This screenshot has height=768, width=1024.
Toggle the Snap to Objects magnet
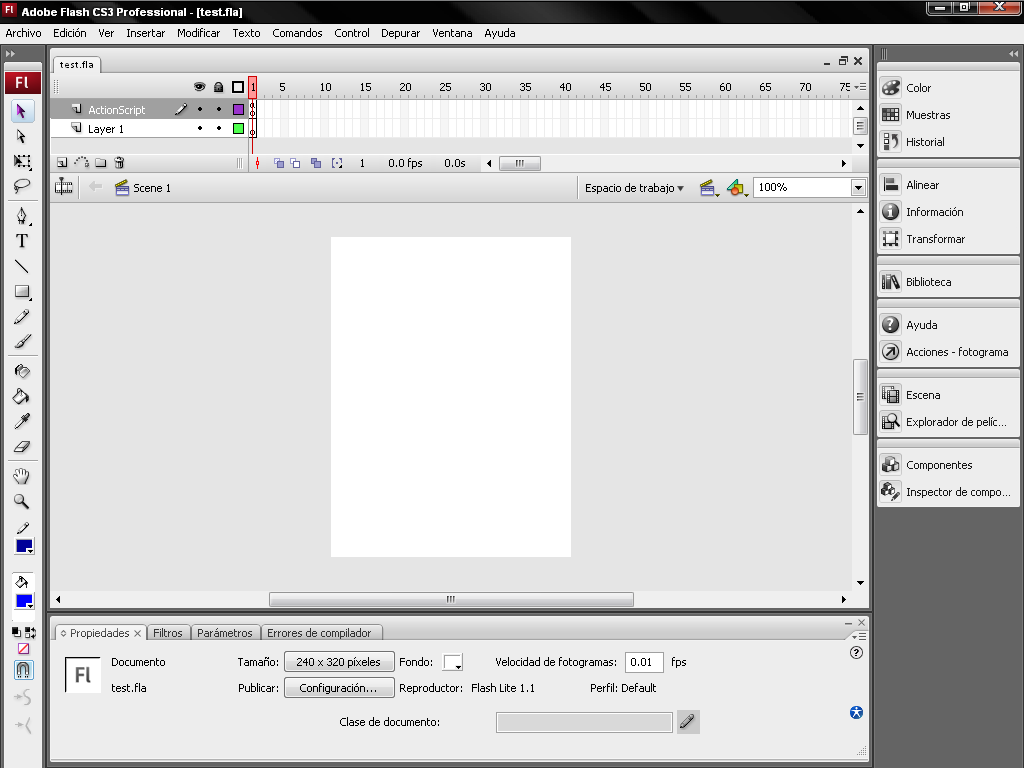pos(23,670)
